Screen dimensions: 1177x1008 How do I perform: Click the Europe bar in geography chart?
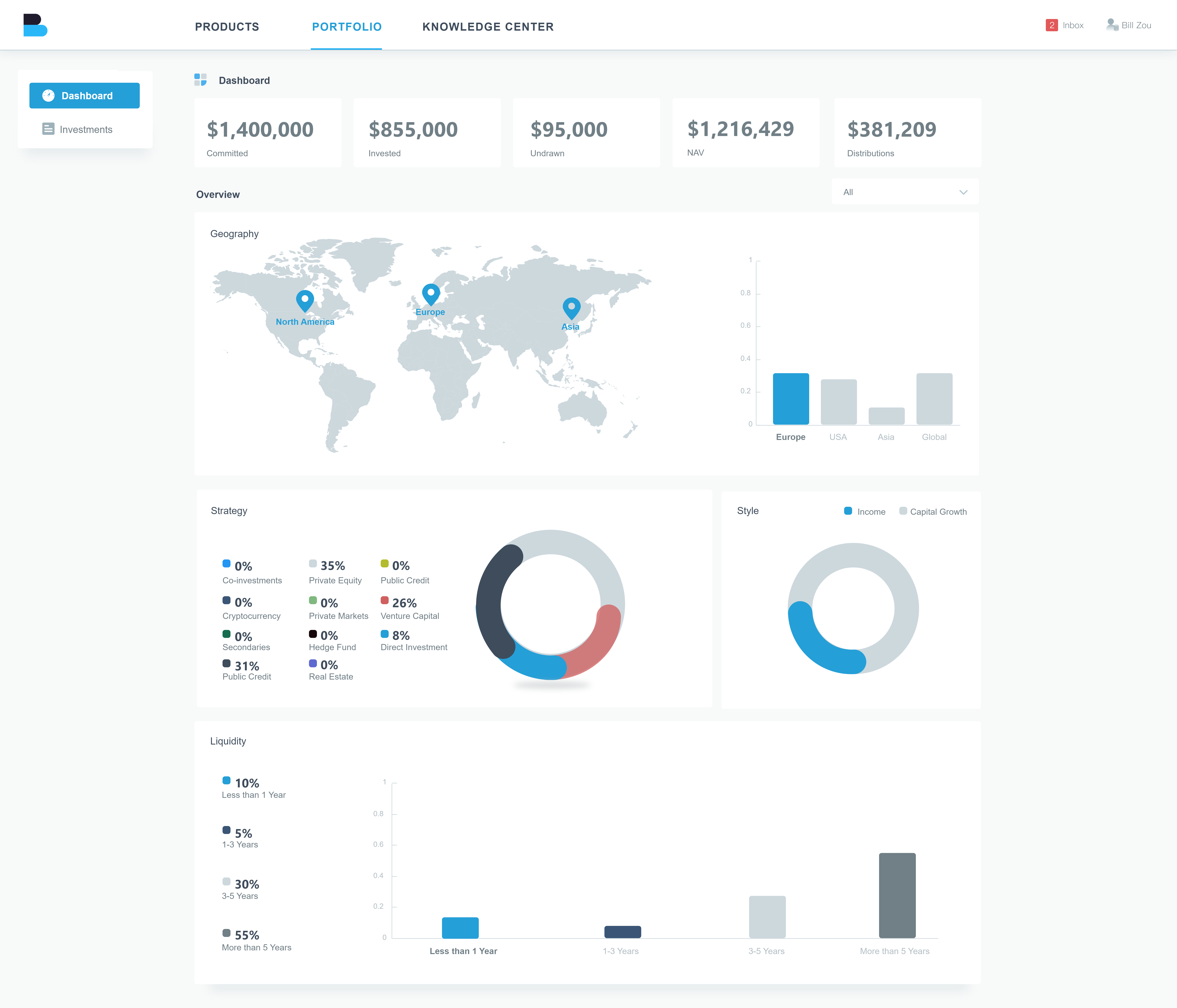[791, 399]
